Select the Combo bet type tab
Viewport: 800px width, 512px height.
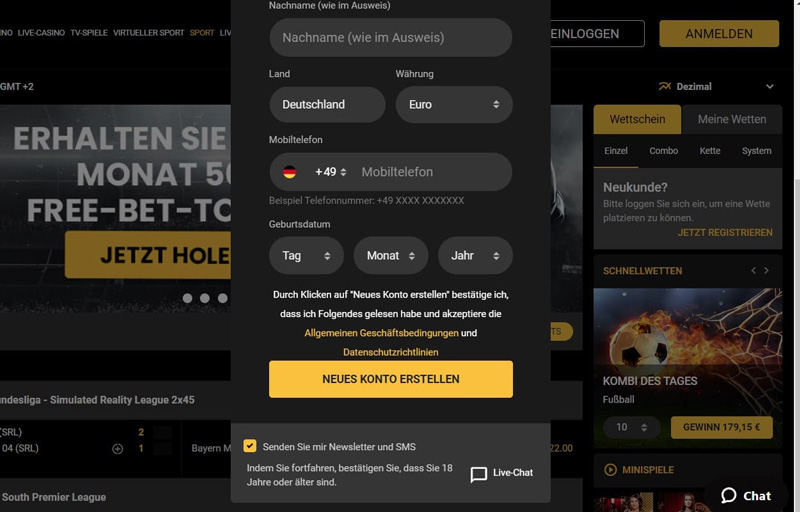click(663, 151)
